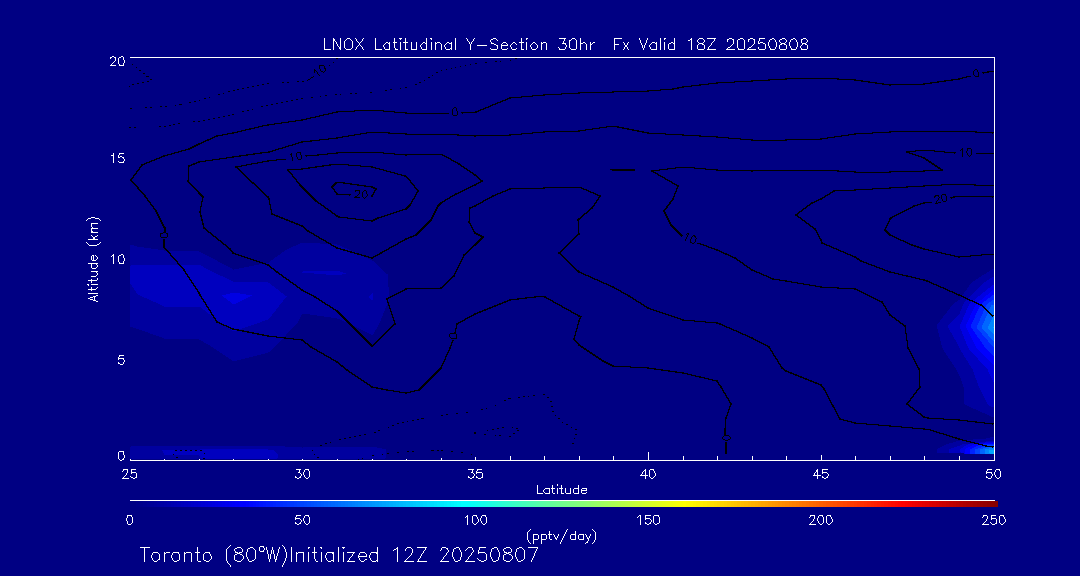This screenshot has width=1080, height=576.
Task: Click the innermost contour peak near latitude 32
Action: tap(366, 190)
